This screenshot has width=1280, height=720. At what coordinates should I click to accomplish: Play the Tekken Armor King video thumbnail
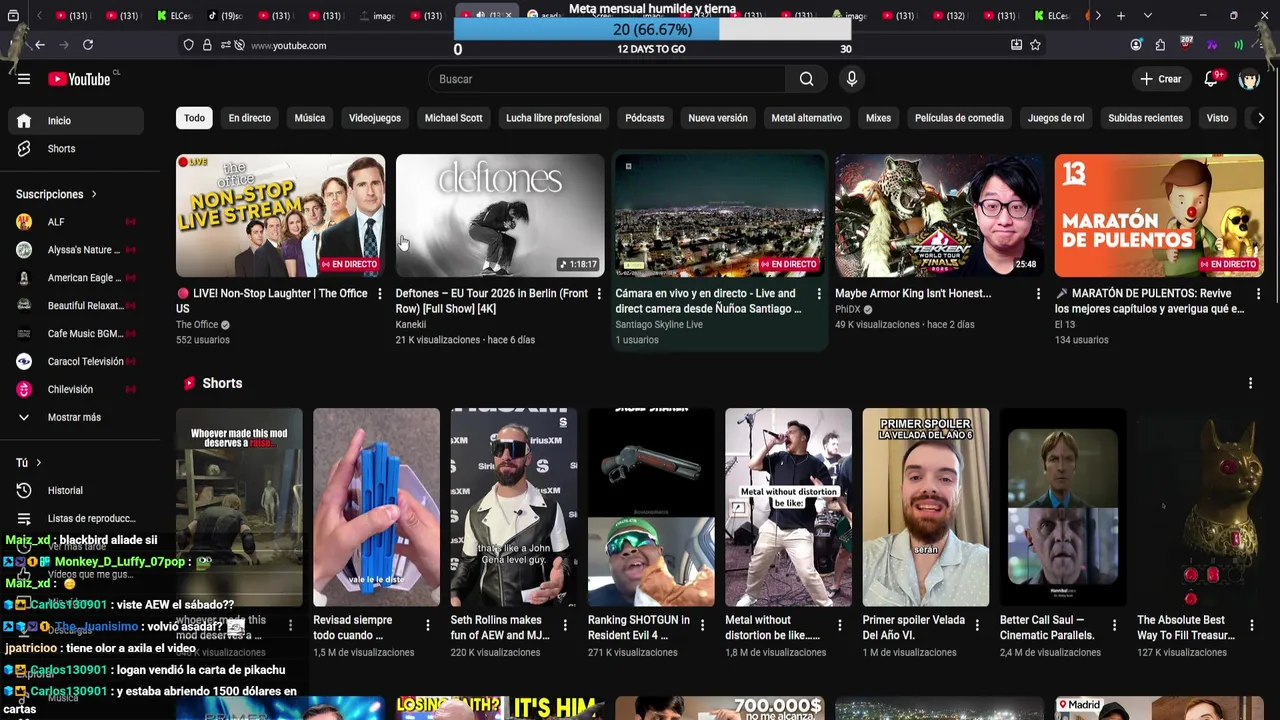[939, 215]
